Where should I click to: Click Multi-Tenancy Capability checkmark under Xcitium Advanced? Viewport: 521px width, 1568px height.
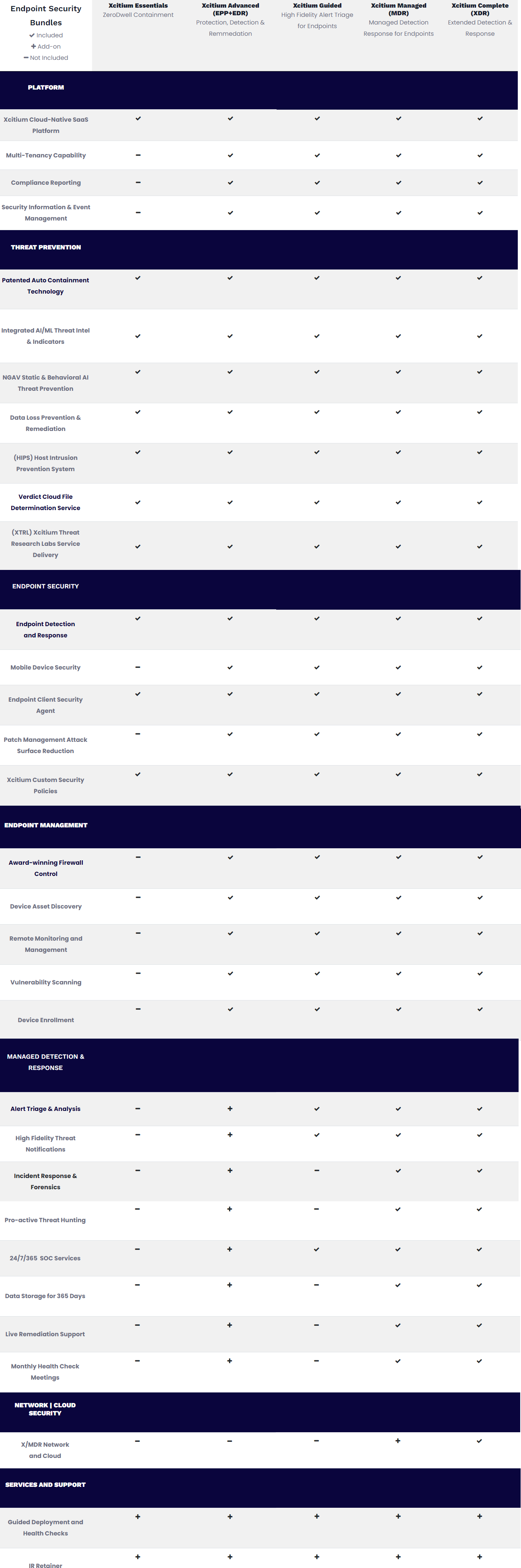tap(230, 156)
